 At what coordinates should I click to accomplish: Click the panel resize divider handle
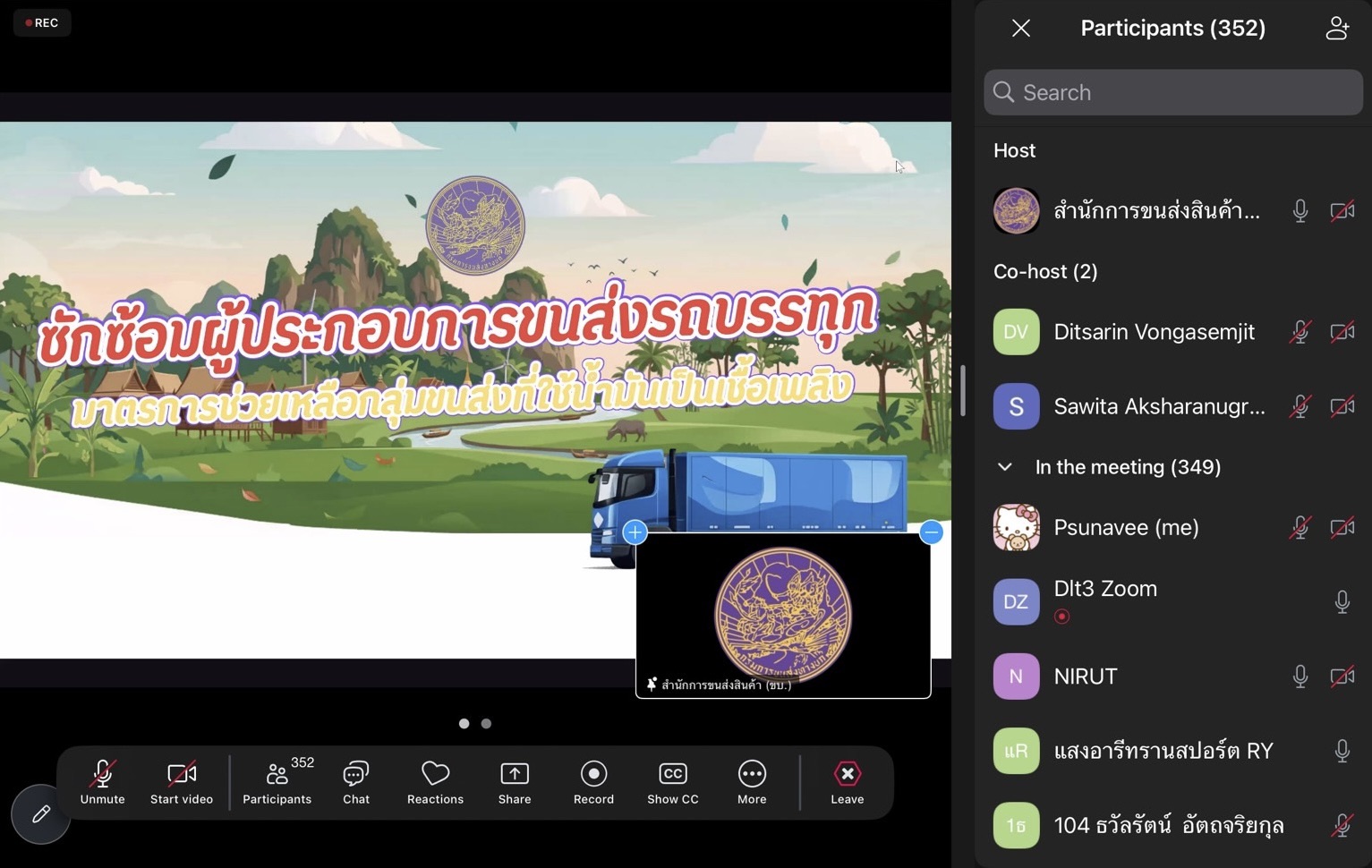[963, 391]
